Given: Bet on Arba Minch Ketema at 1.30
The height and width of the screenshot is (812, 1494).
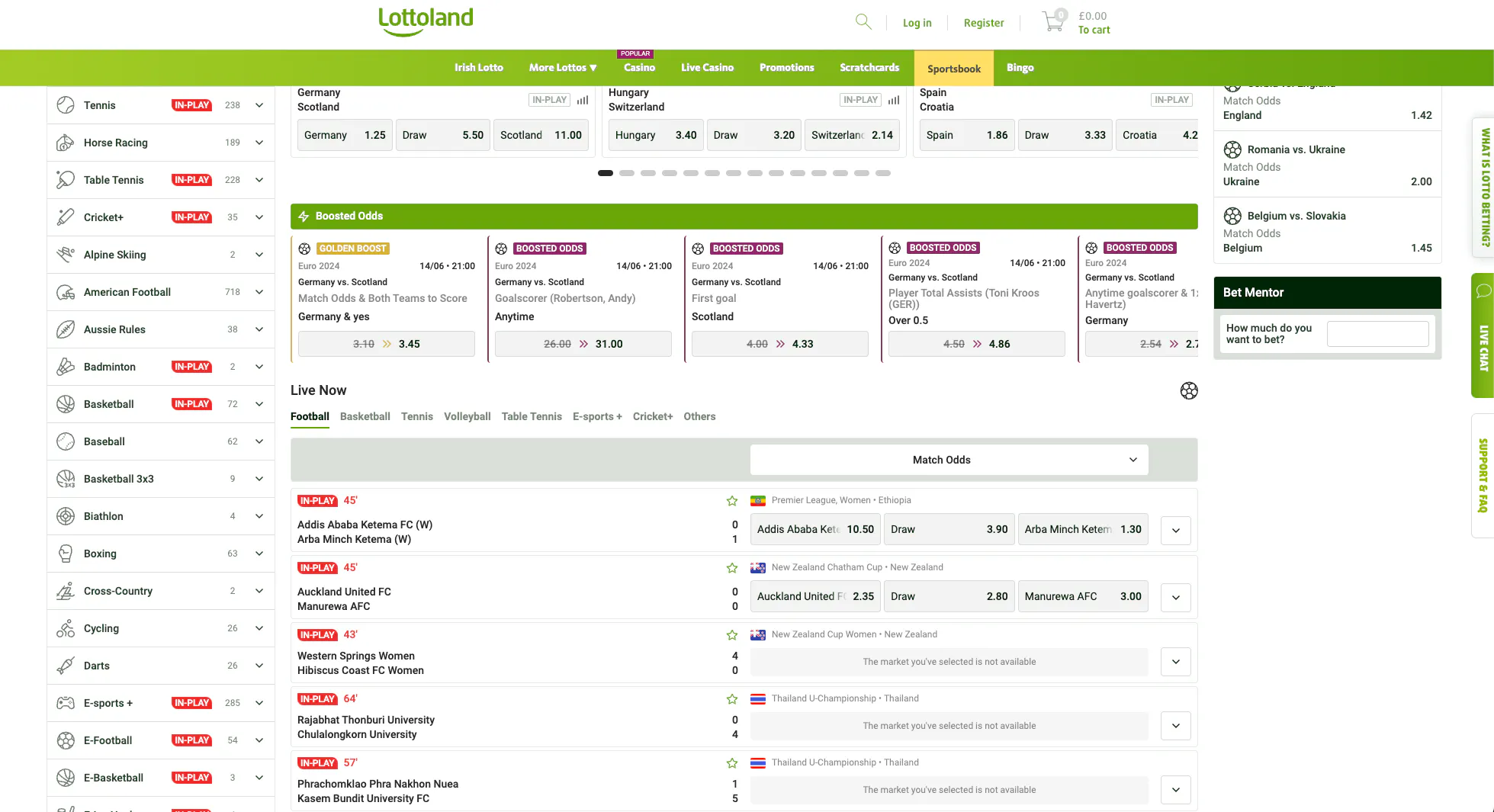Looking at the screenshot, I should (x=1083, y=529).
